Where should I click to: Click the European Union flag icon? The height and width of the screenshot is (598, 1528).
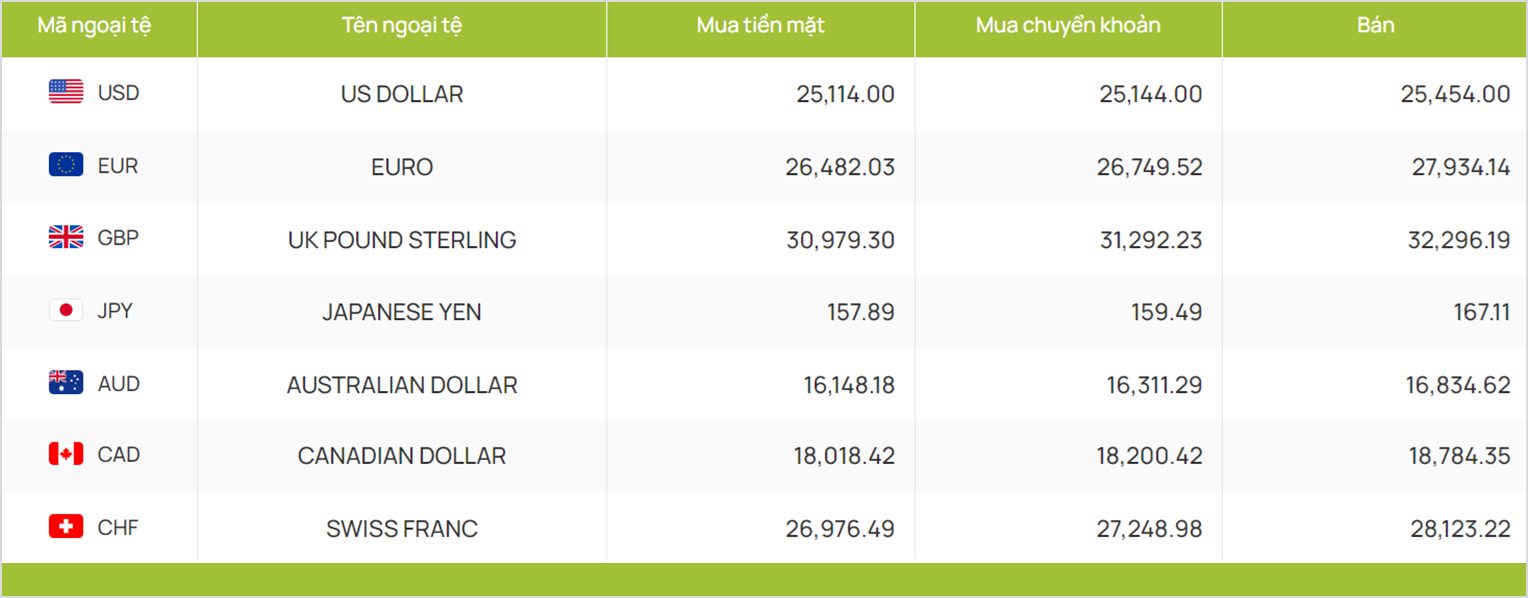click(x=66, y=165)
